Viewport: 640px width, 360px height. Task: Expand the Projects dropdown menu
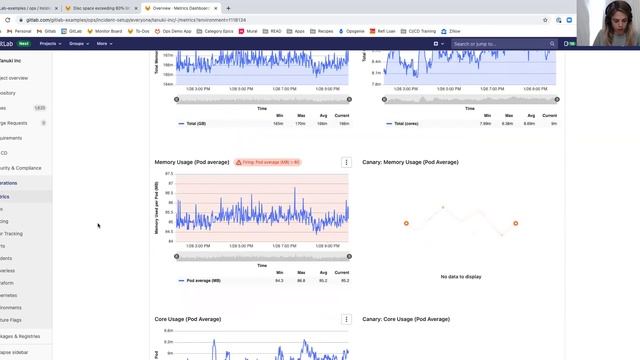click(50, 44)
